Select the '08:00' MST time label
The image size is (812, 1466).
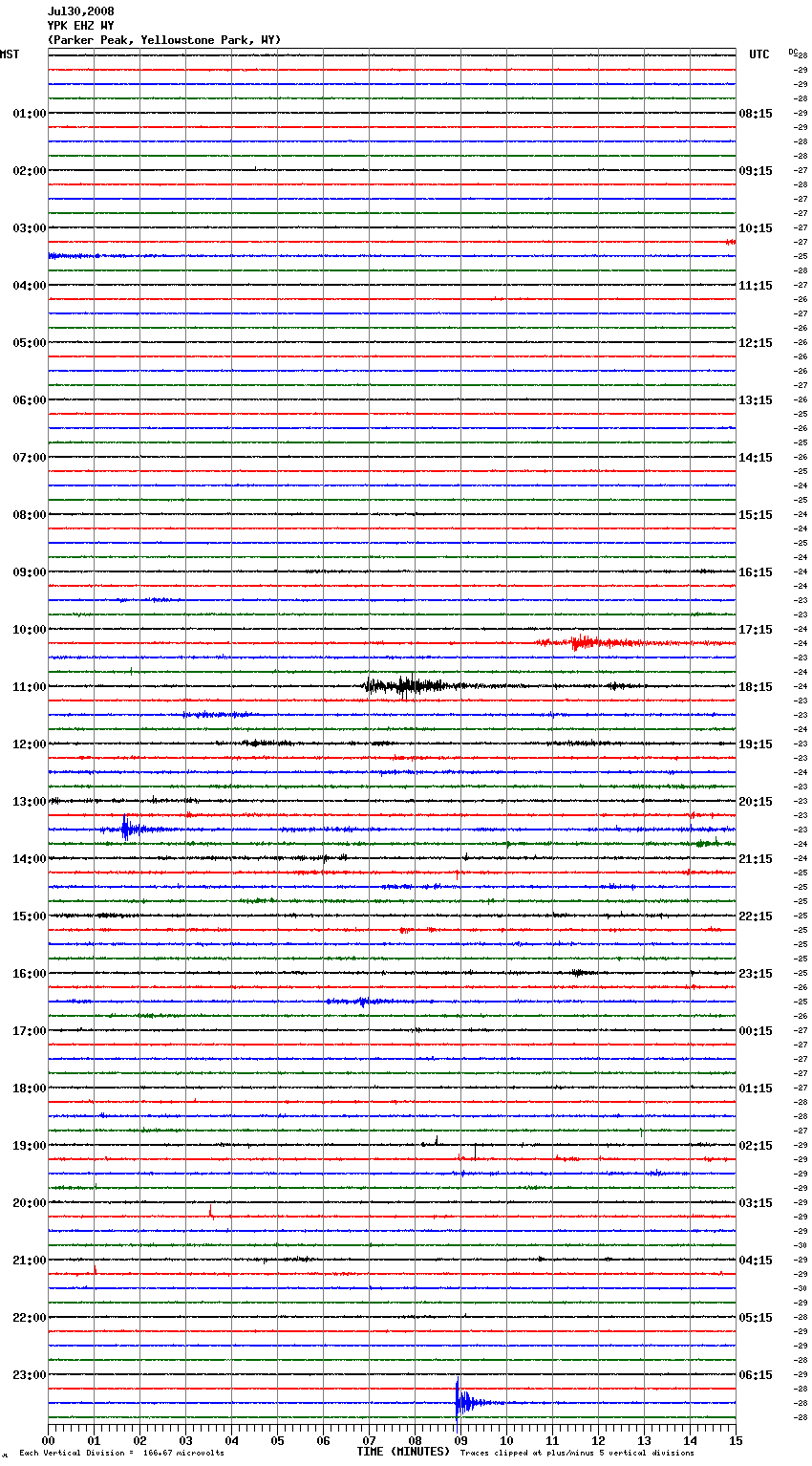[30, 515]
